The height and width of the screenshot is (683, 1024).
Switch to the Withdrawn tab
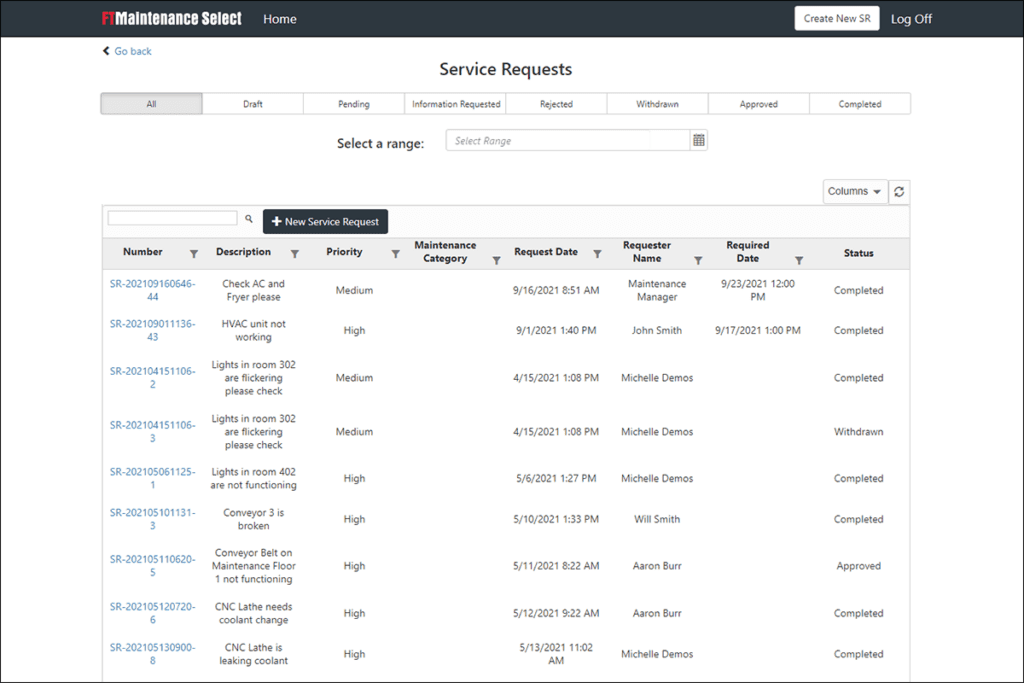[658, 104]
